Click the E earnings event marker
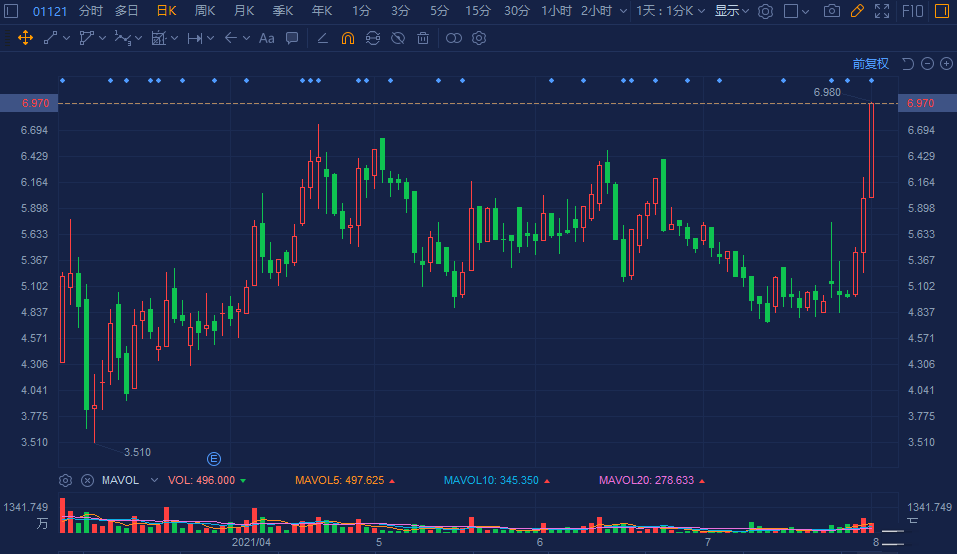957x554 pixels. click(214, 459)
